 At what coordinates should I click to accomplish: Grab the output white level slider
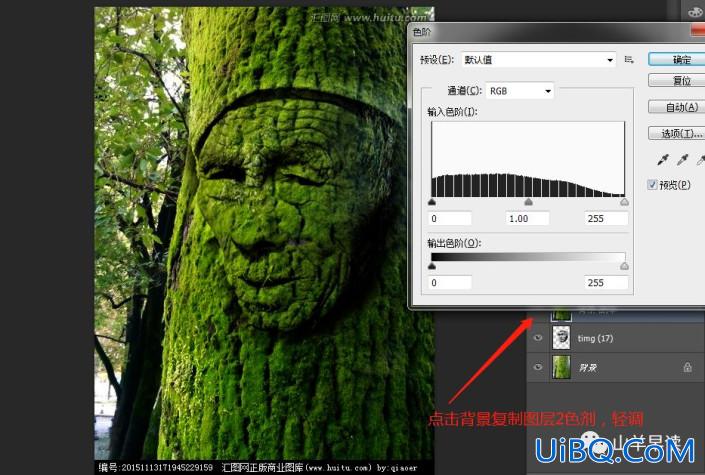click(x=625, y=266)
